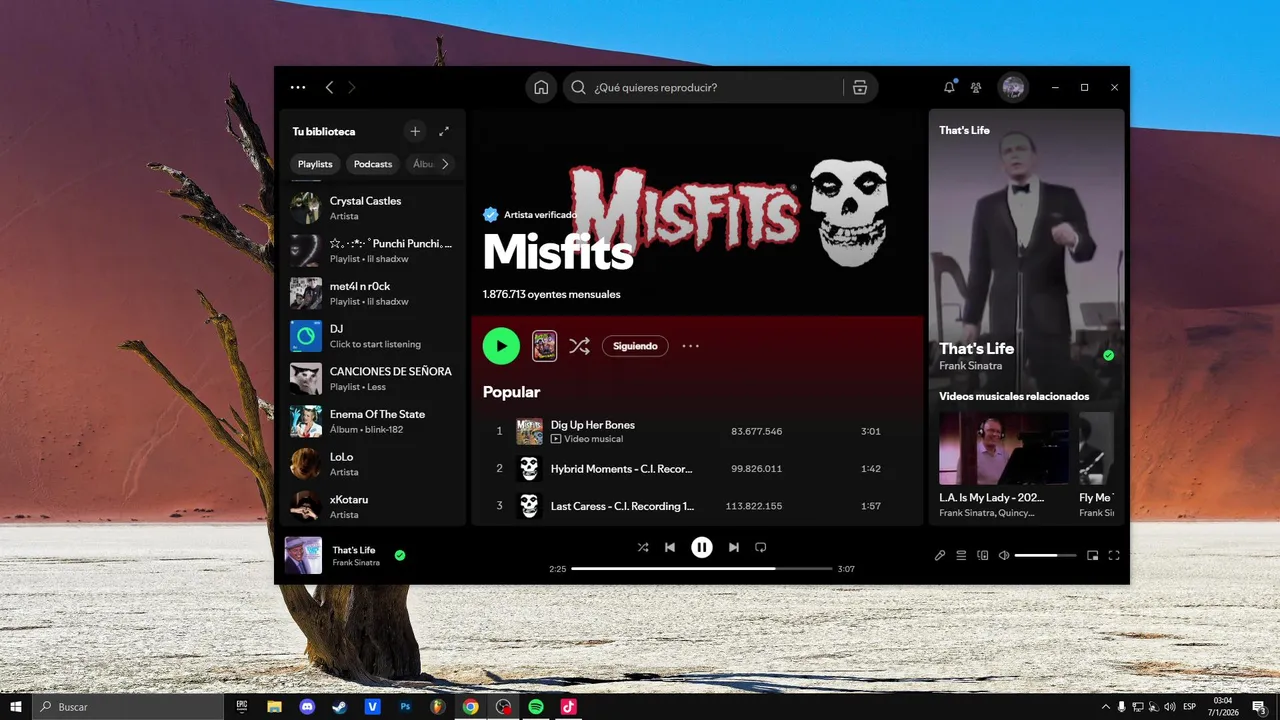Click the search field ¿Qué quieres reproducir?
1280x720 pixels.
click(705, 87)
